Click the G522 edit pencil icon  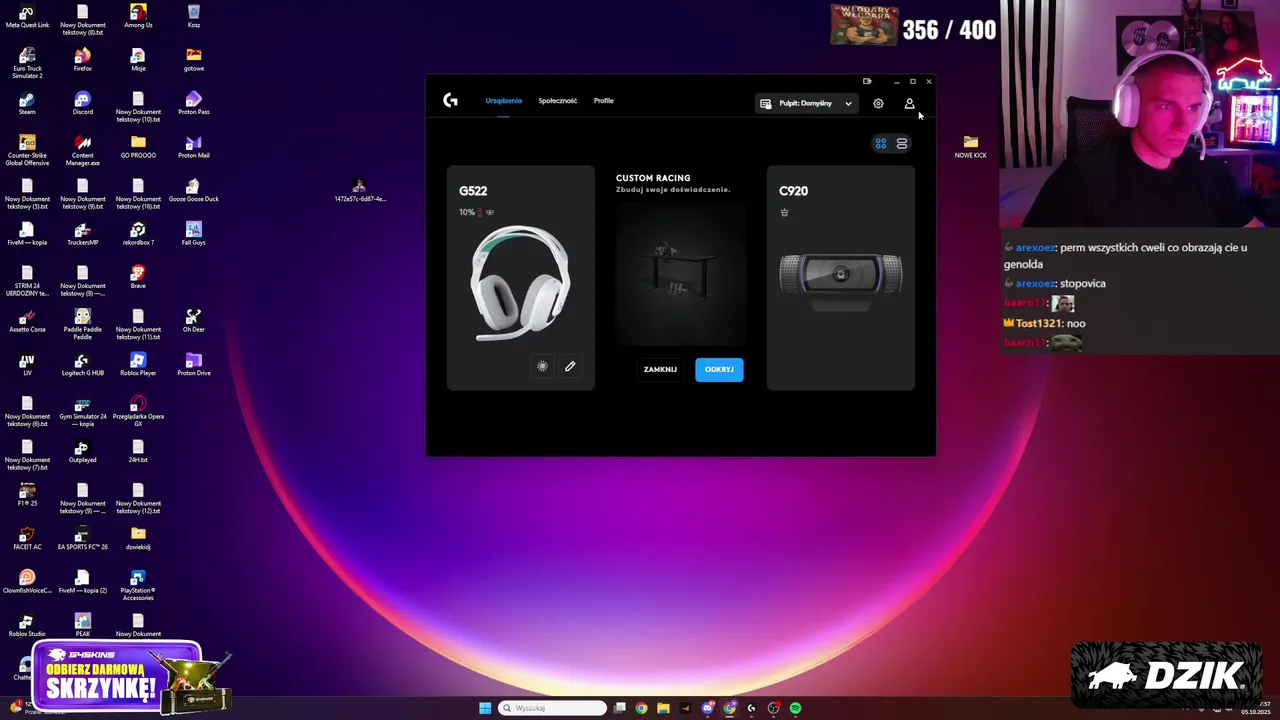[570, 366]
